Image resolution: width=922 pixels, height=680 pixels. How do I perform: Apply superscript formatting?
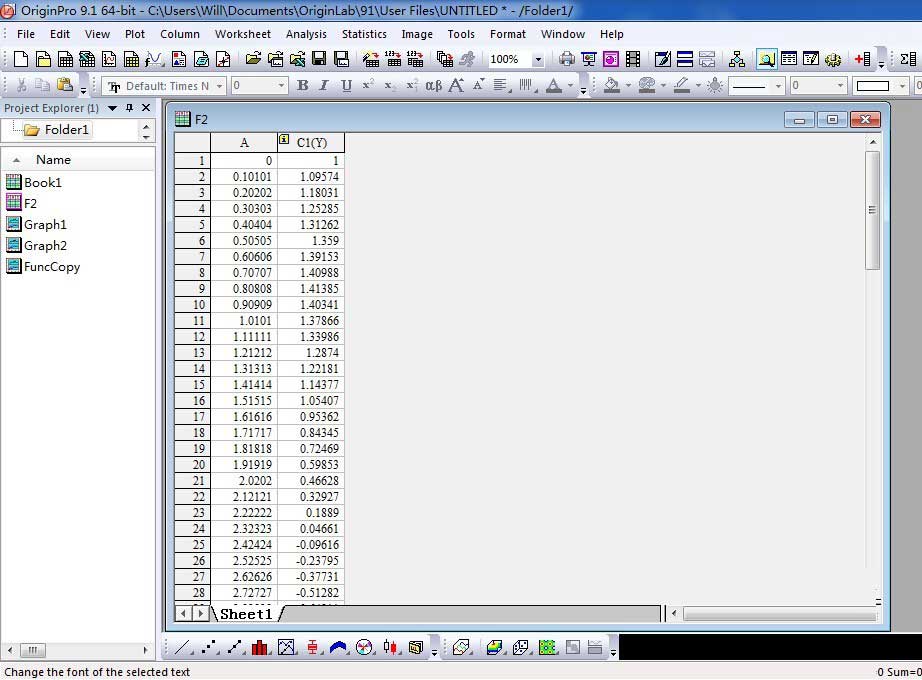[x=369, y=86]
